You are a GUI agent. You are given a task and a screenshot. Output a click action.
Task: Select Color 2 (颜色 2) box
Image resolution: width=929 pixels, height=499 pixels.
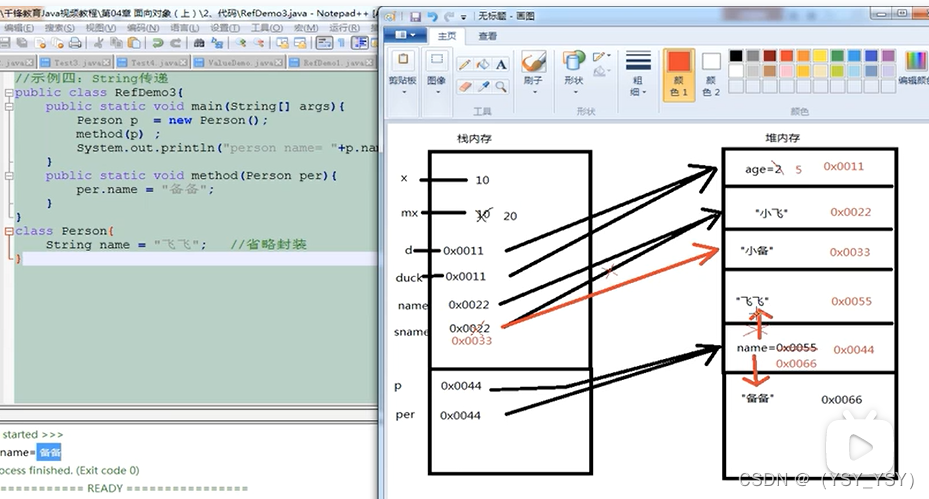[x=710, y=74]
